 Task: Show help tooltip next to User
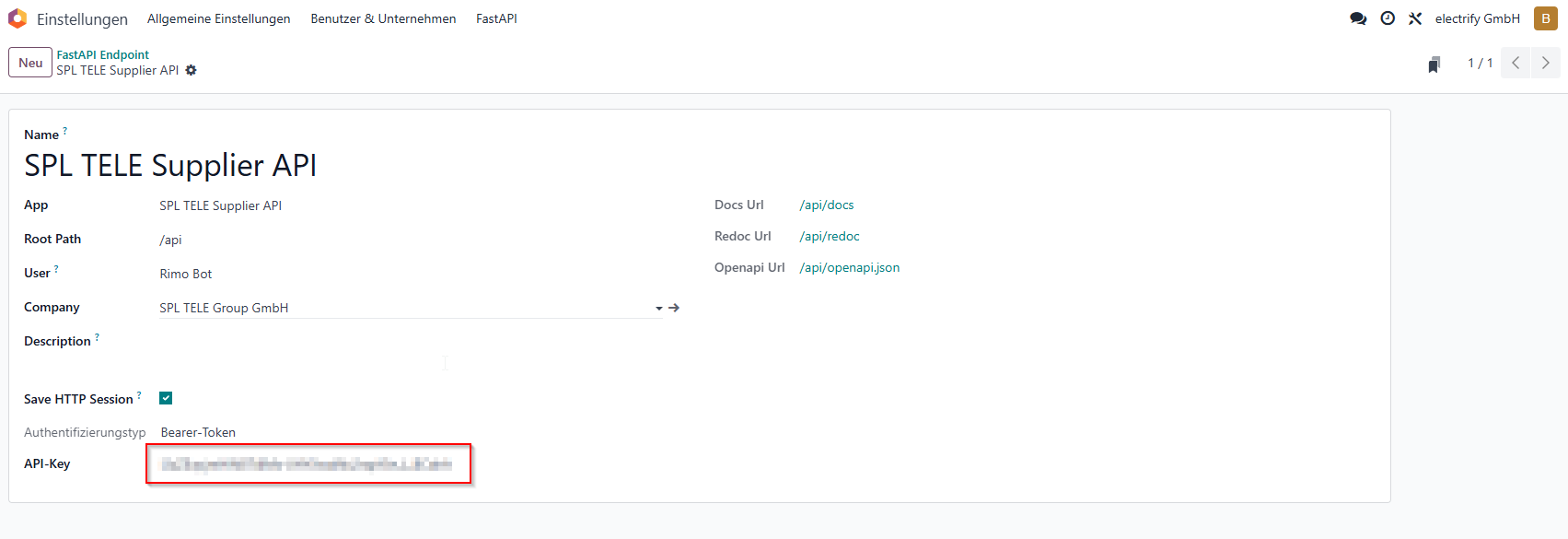(x=56, y=269)
